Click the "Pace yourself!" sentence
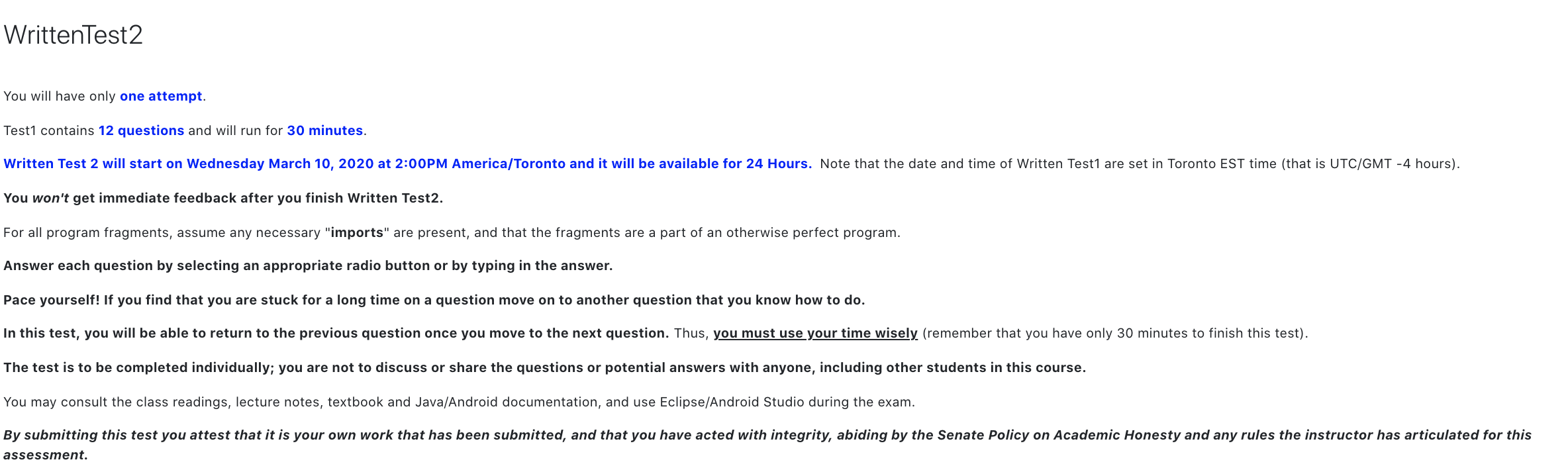This screenshot has width=1568, height=470. [x=434, y=300]
